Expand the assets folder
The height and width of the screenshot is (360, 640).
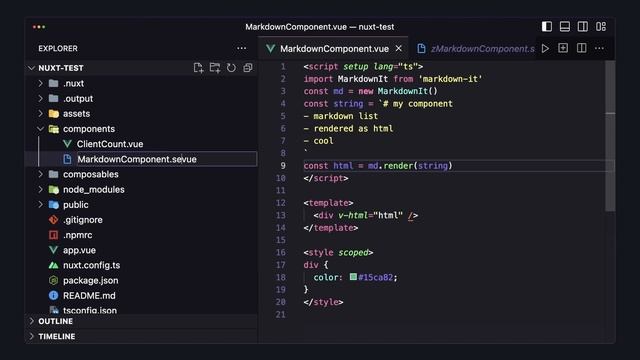click(41, 113)
